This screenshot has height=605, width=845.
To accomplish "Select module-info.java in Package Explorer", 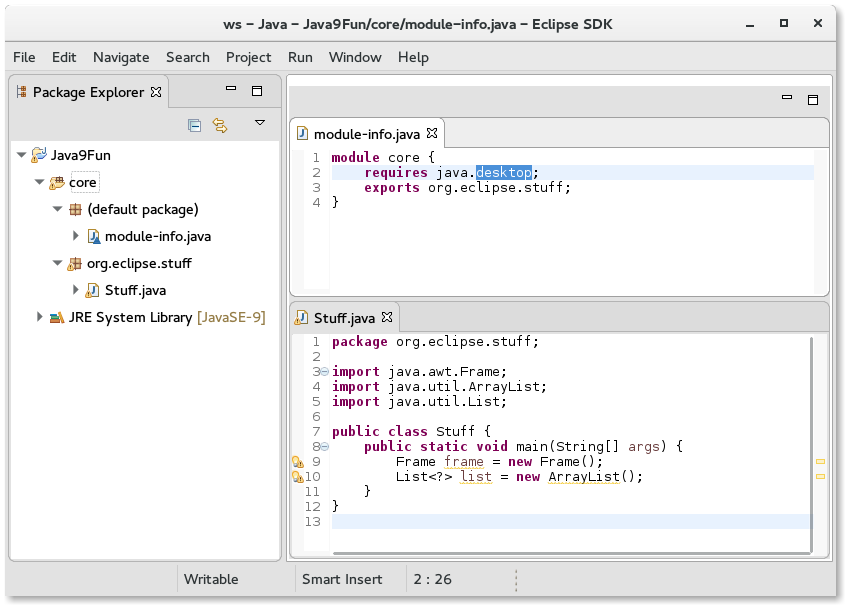I will point(158,236).
